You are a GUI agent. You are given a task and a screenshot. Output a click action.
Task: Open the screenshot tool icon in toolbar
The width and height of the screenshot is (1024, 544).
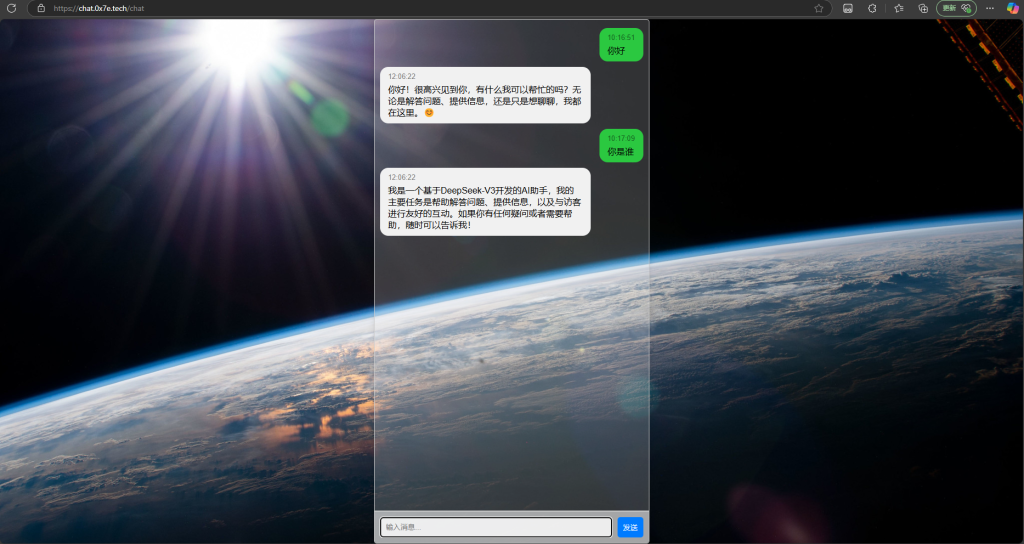(848, 8)
